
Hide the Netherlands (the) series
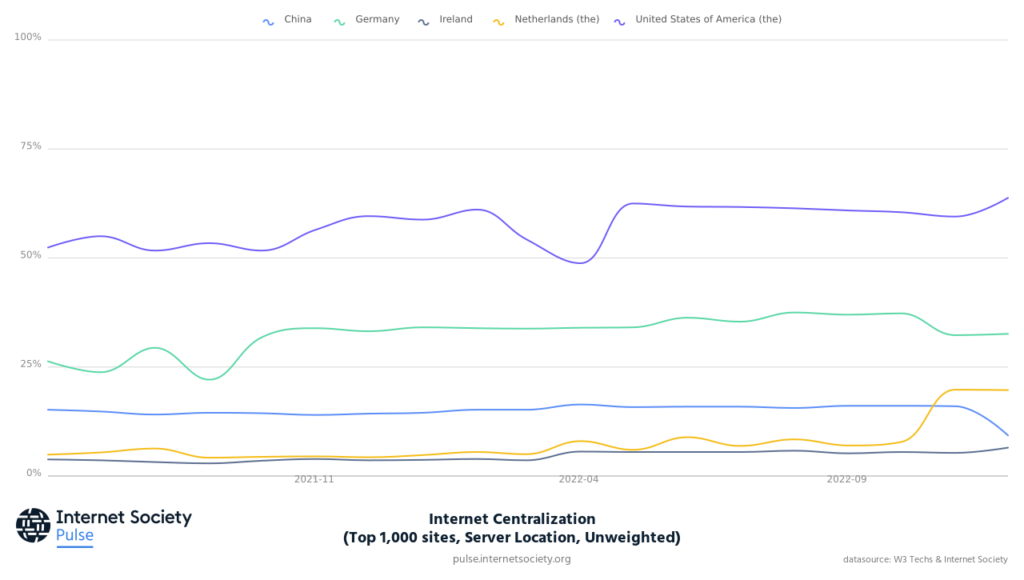(x=556, y=19)
